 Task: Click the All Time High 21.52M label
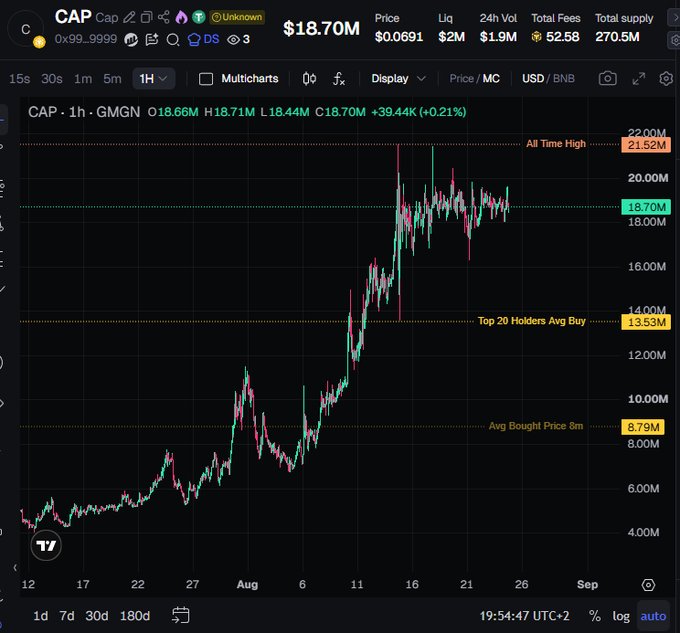[556, 144]
